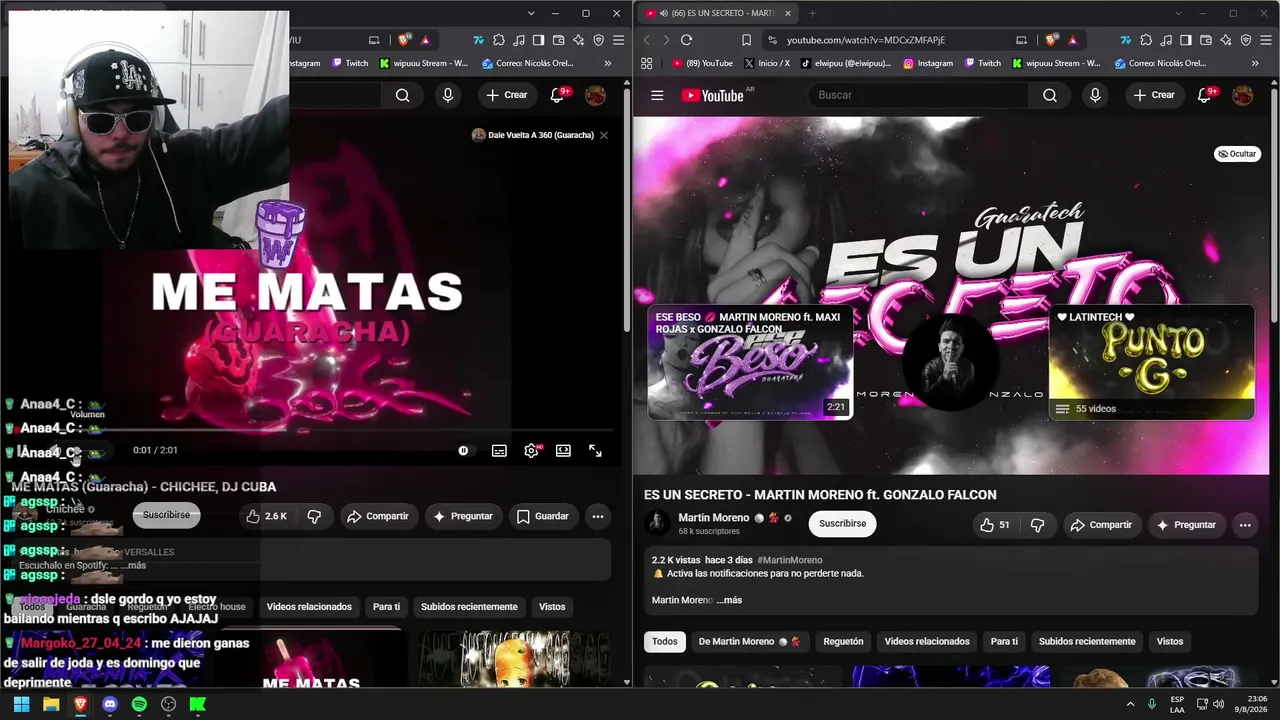Open 'ESE BESO' suggested video card
Viewport: 1280px width, 720px height.
point(750,362)
